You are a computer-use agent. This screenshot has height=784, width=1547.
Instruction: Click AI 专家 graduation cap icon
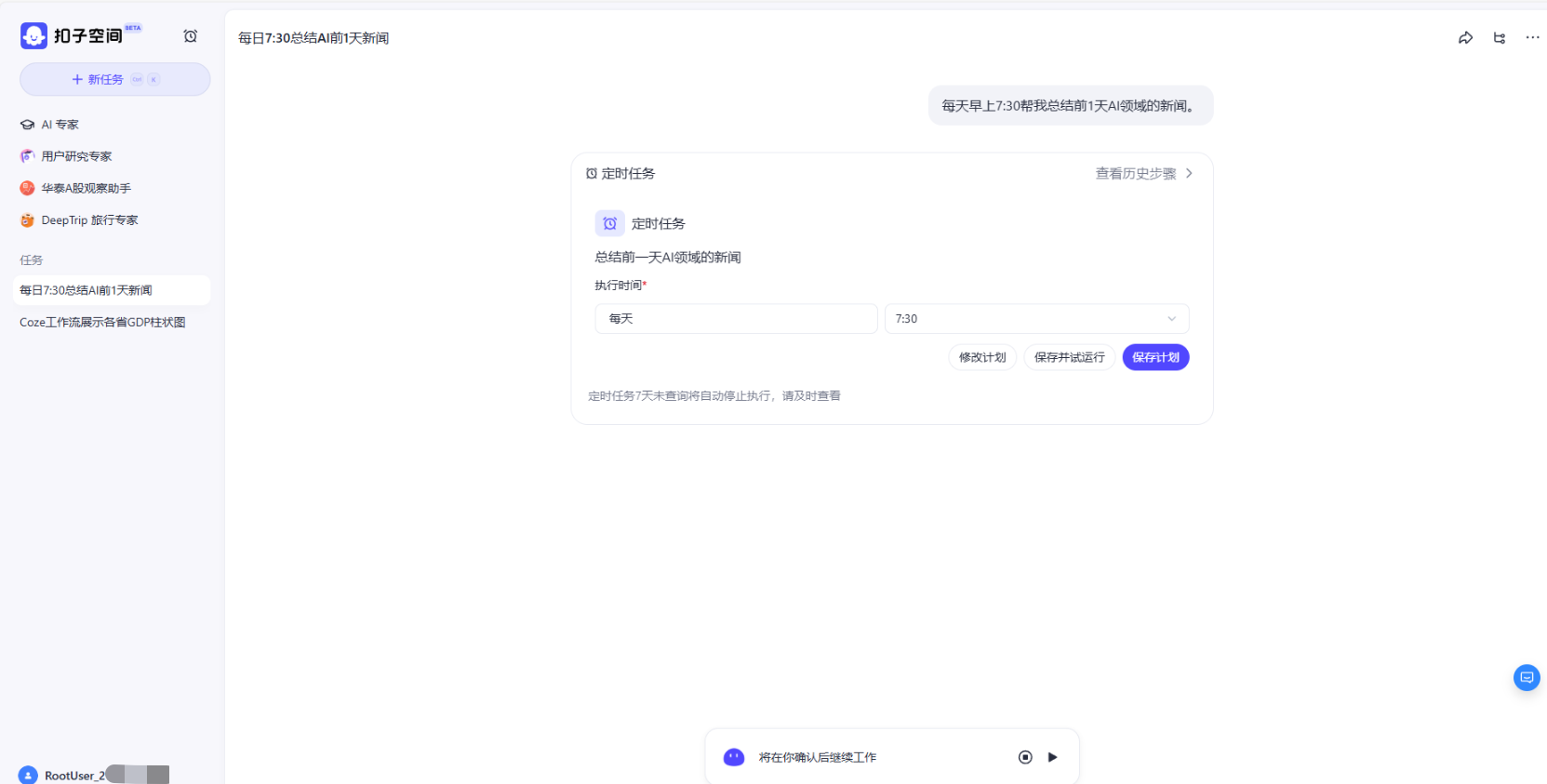pos(27,125)
